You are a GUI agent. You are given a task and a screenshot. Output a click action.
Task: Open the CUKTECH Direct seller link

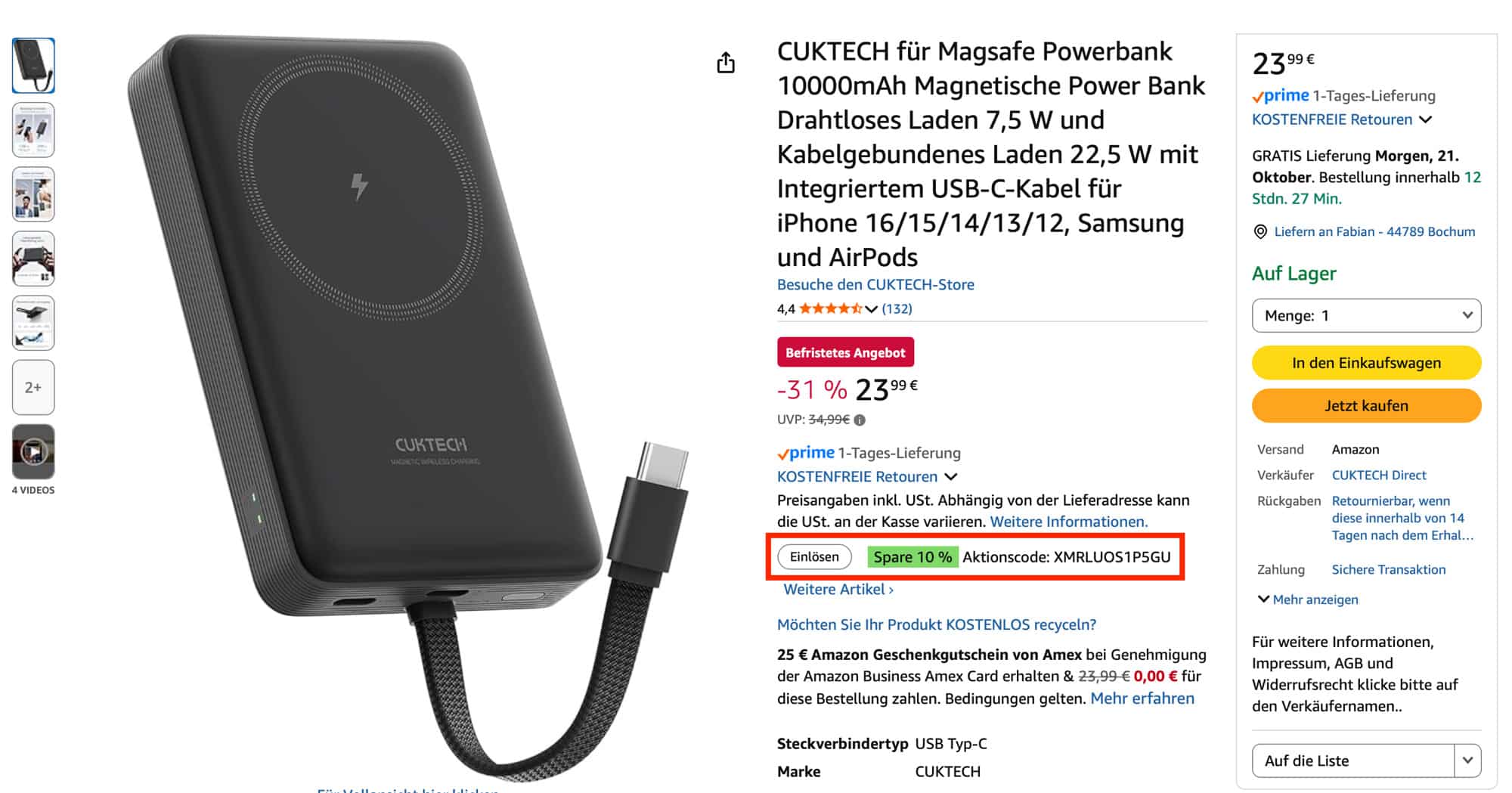pyautogui.click(x=1379, y=475)
